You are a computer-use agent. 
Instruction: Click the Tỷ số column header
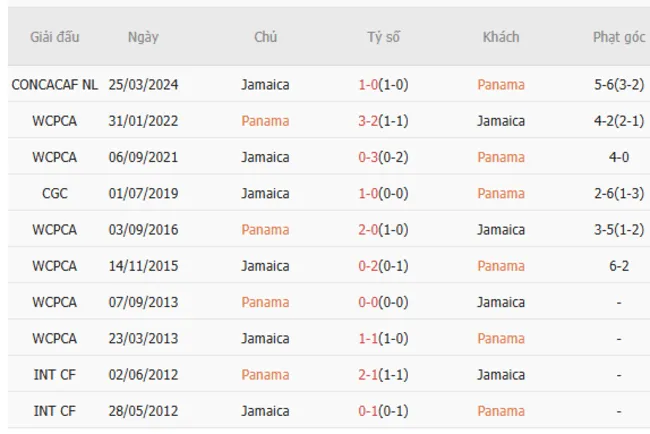383,37
